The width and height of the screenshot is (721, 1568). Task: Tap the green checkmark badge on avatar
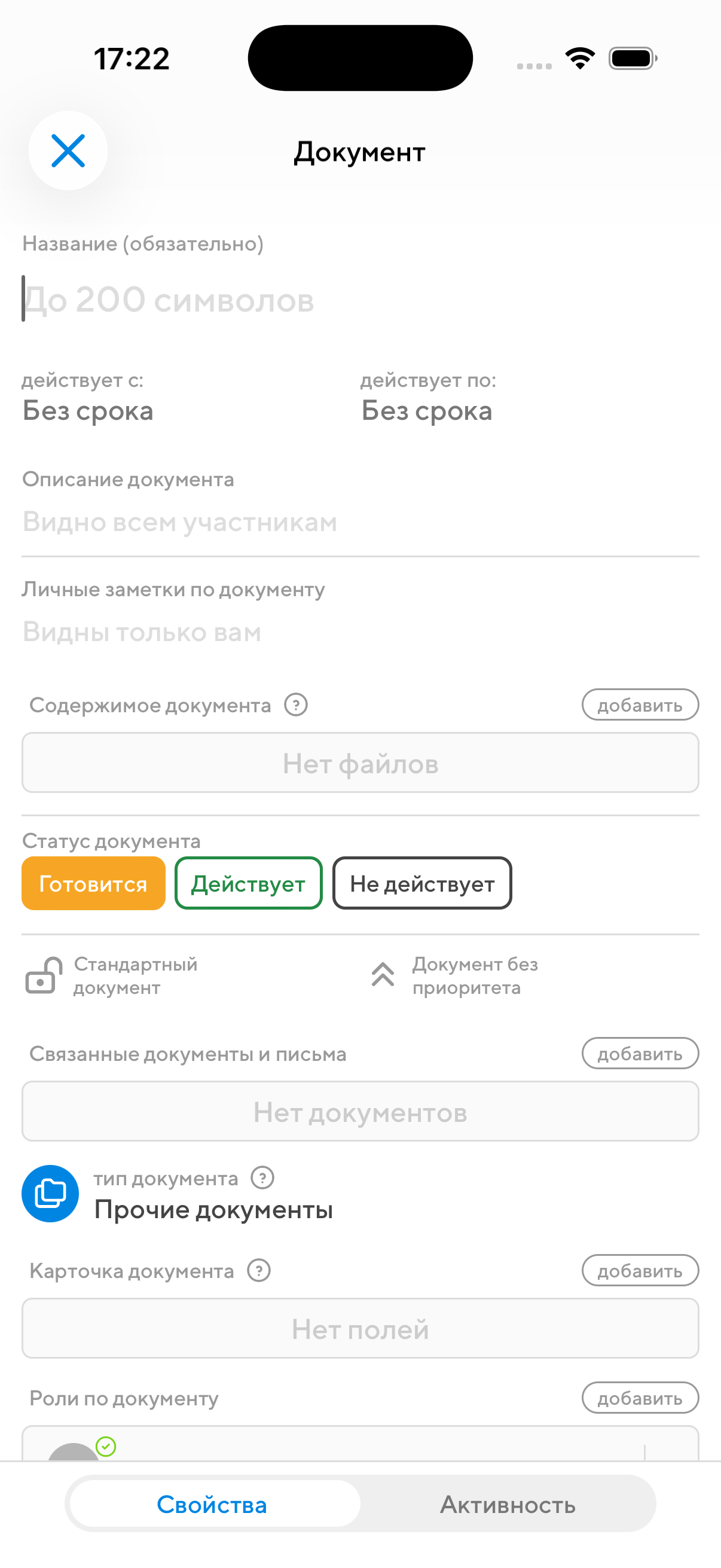tap(106, 1446)
